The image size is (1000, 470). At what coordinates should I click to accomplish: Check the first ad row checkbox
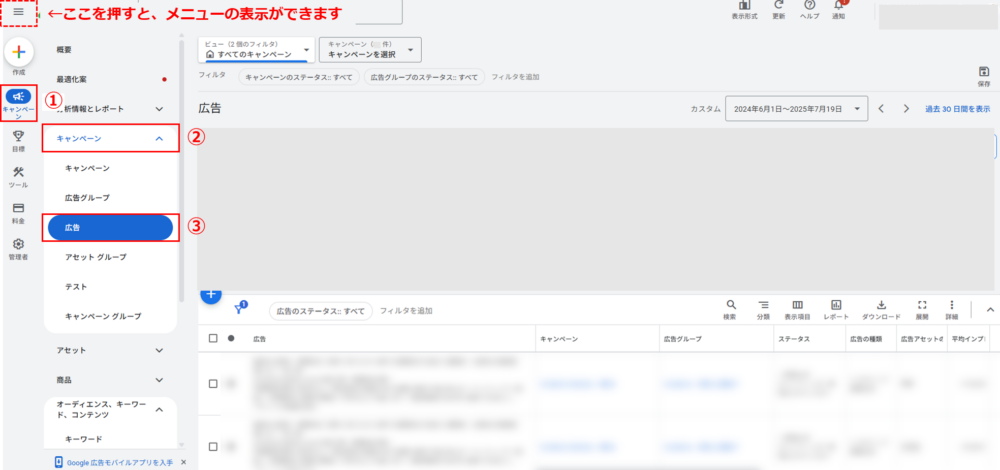[x=212, y=383]
